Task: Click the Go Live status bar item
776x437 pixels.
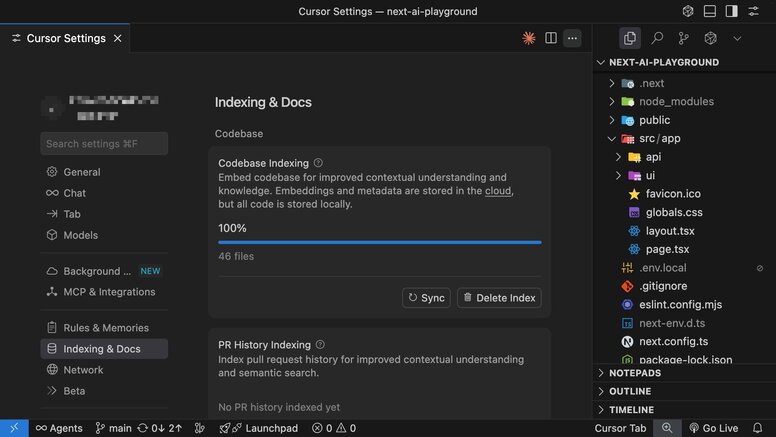Action: 713,428
